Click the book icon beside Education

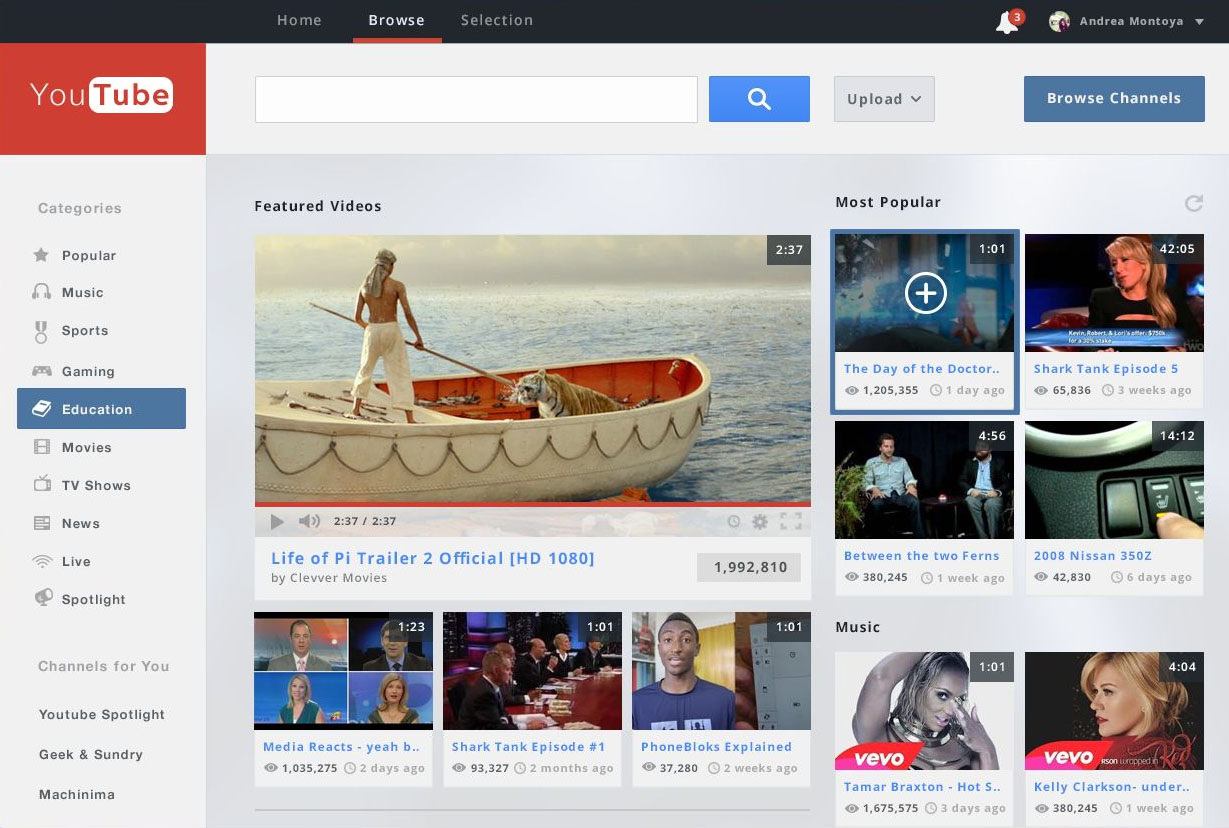(x=42, y=409)
